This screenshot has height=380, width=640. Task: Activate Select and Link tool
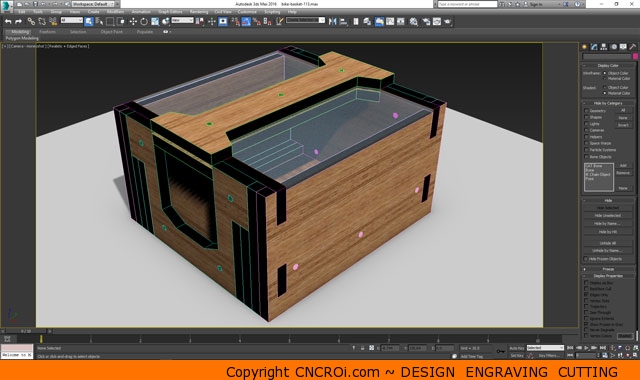coord(31,22)
